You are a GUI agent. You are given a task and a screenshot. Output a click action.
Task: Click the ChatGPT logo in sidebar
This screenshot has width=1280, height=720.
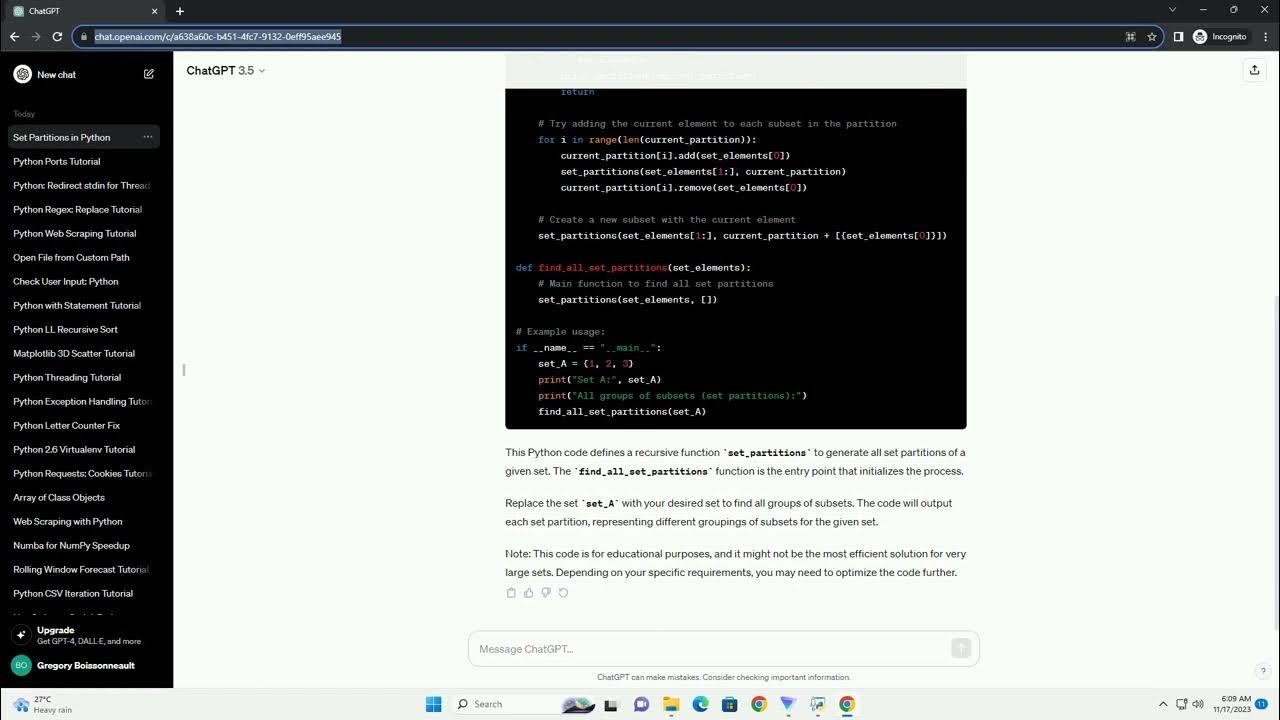coord(22,74)
